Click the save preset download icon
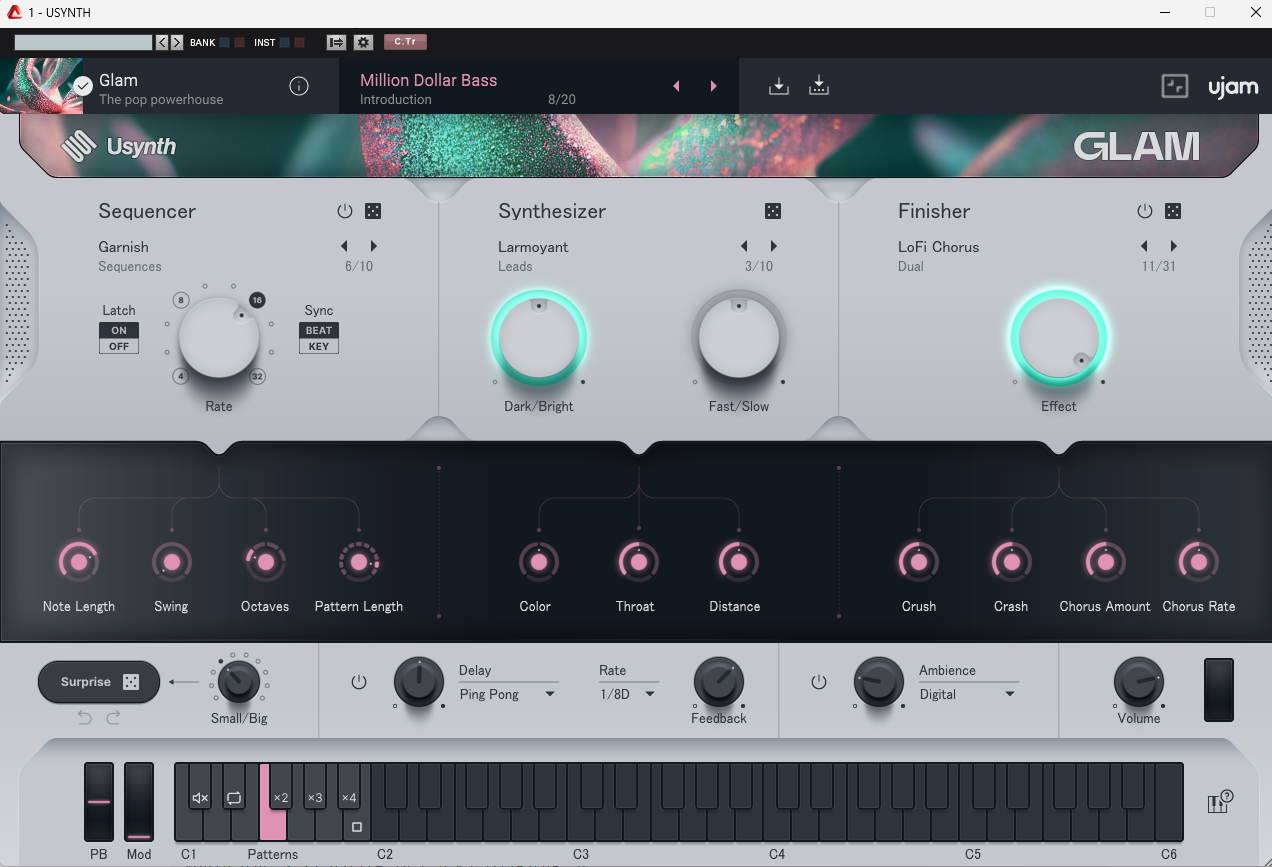Image resolution: width=1272 pixels, height=867 pixels. [779, 86]
